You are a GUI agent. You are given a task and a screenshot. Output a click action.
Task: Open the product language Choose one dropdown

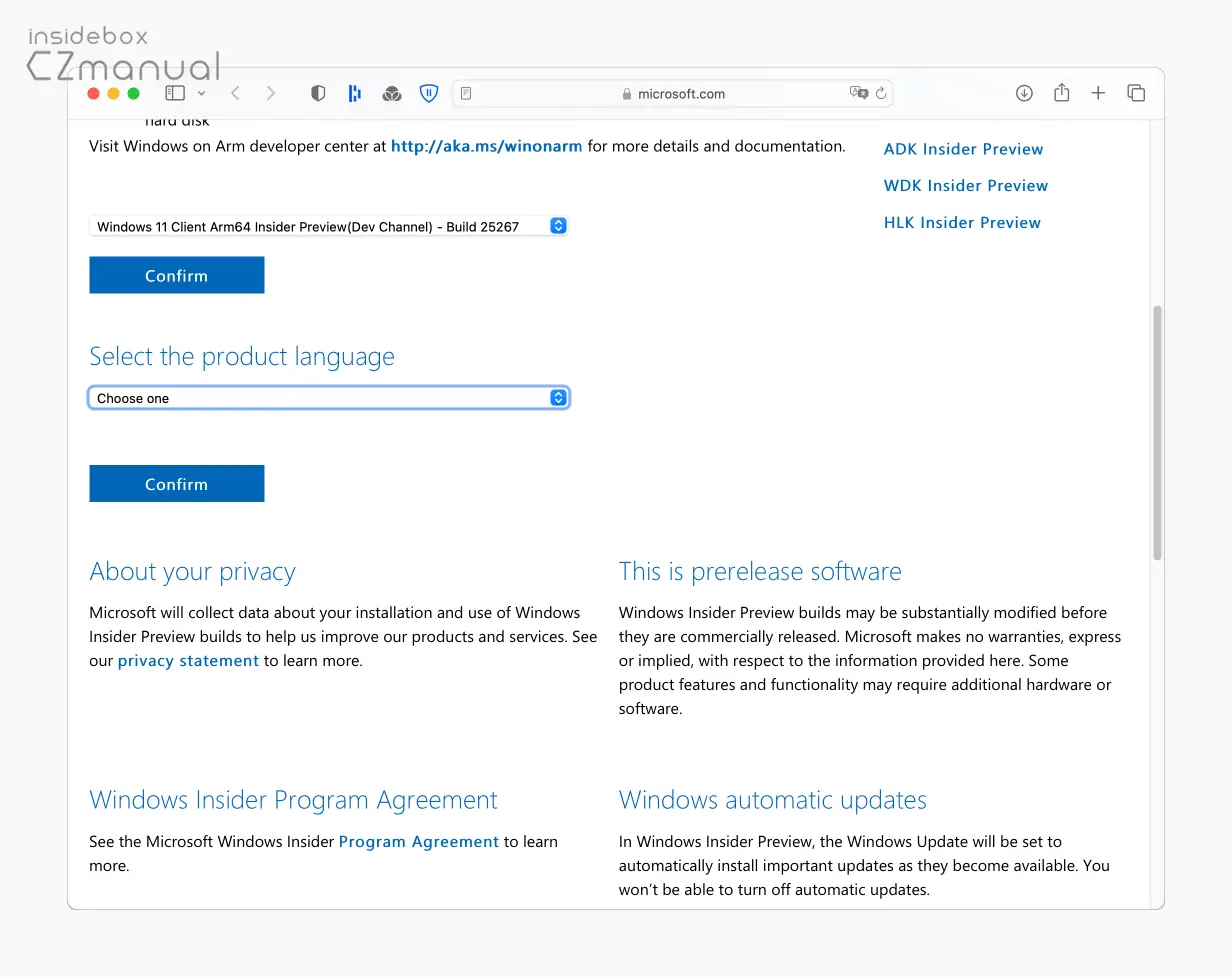click(329, 398)
